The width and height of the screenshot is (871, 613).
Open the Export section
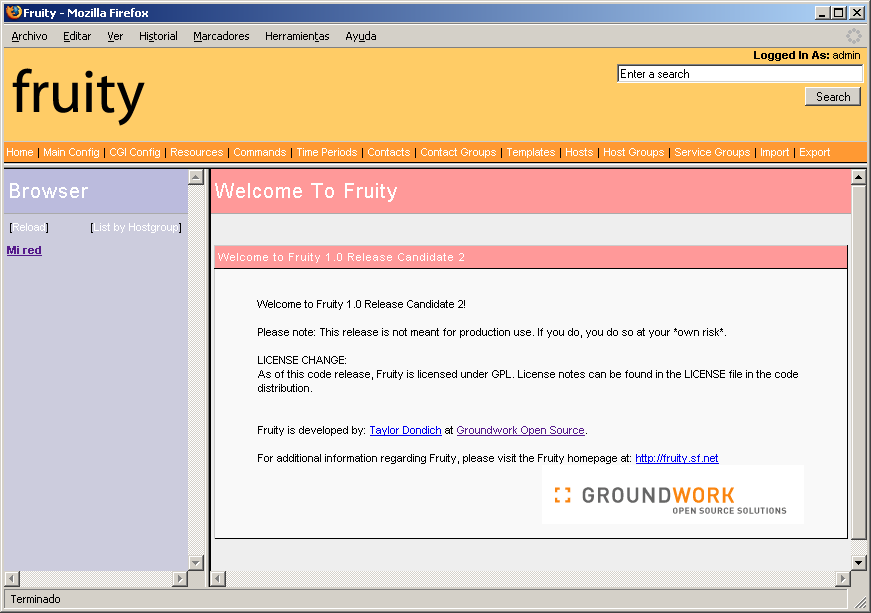(x=814, y=152)
